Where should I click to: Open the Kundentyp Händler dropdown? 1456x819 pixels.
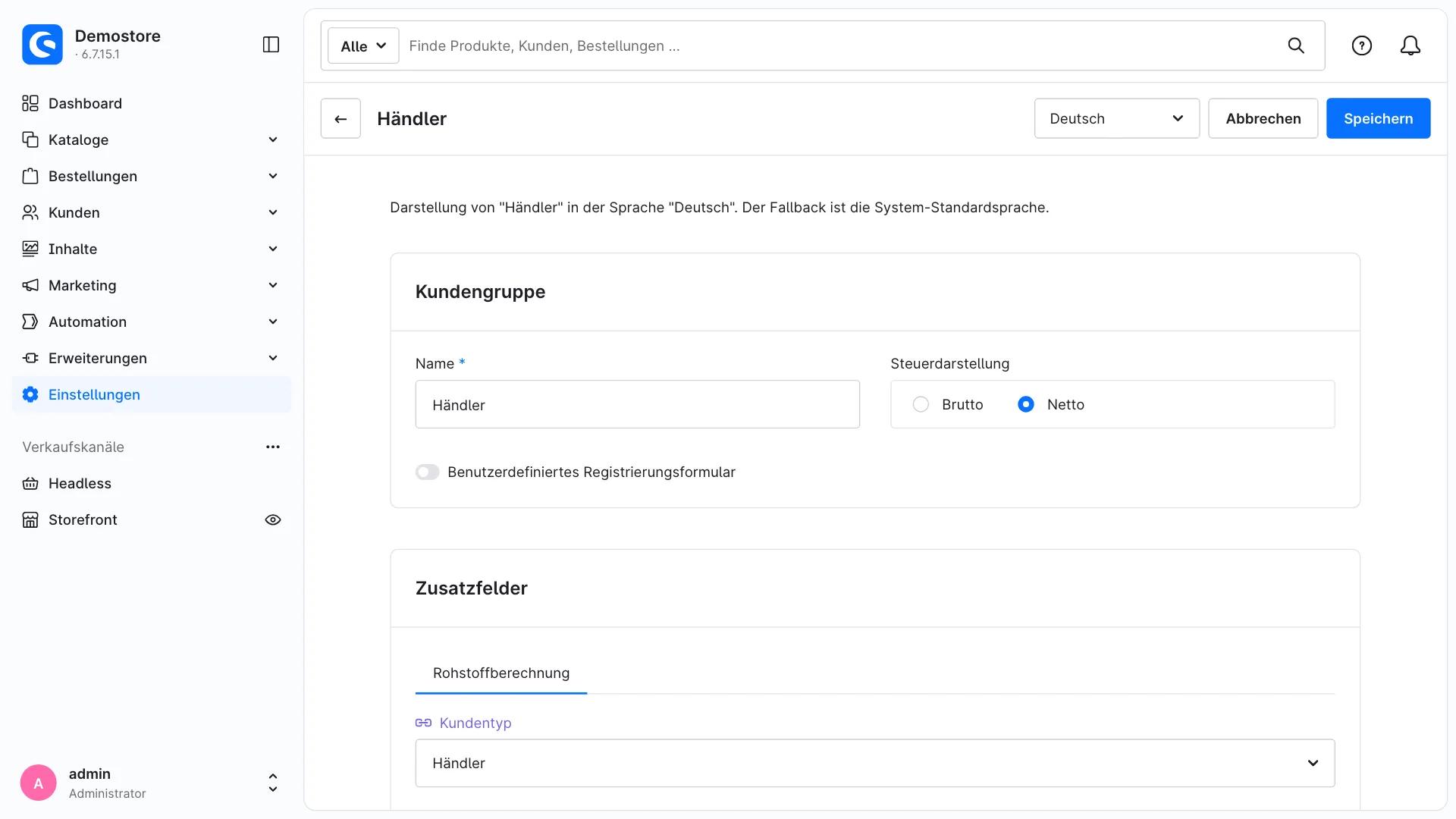coord(875,763)
